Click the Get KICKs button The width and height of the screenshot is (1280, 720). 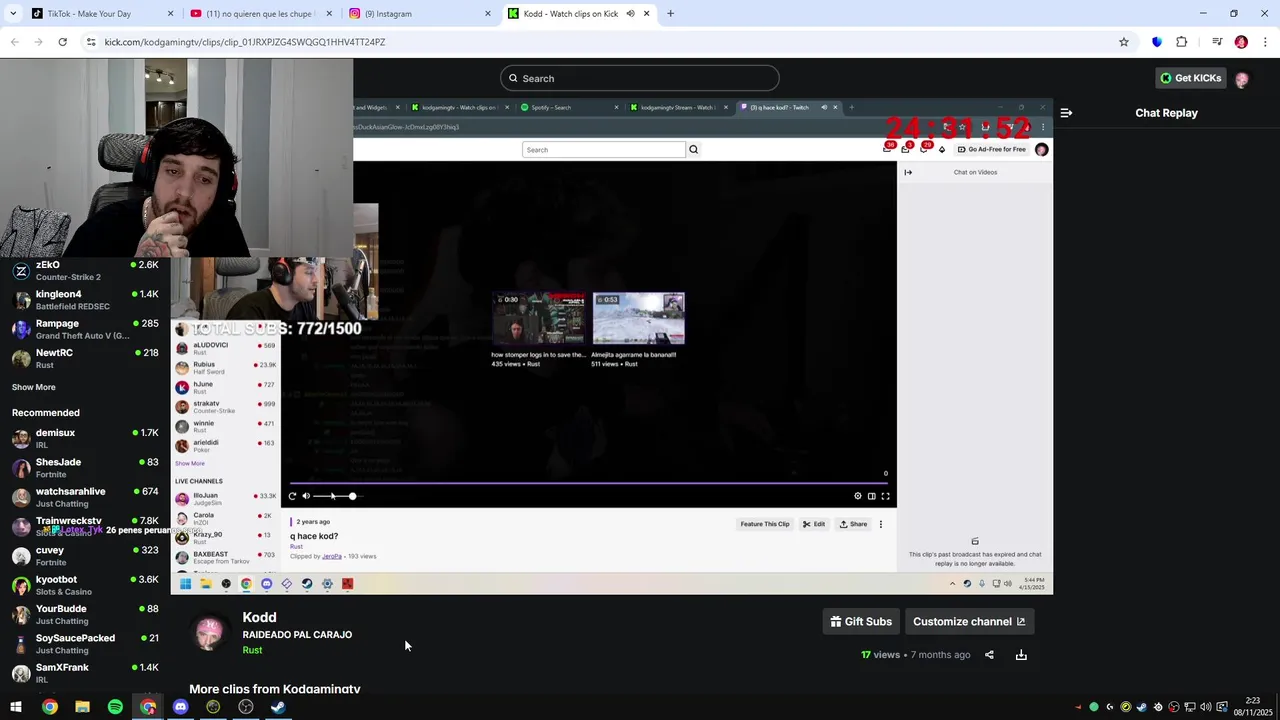(x=1189, y=78)
